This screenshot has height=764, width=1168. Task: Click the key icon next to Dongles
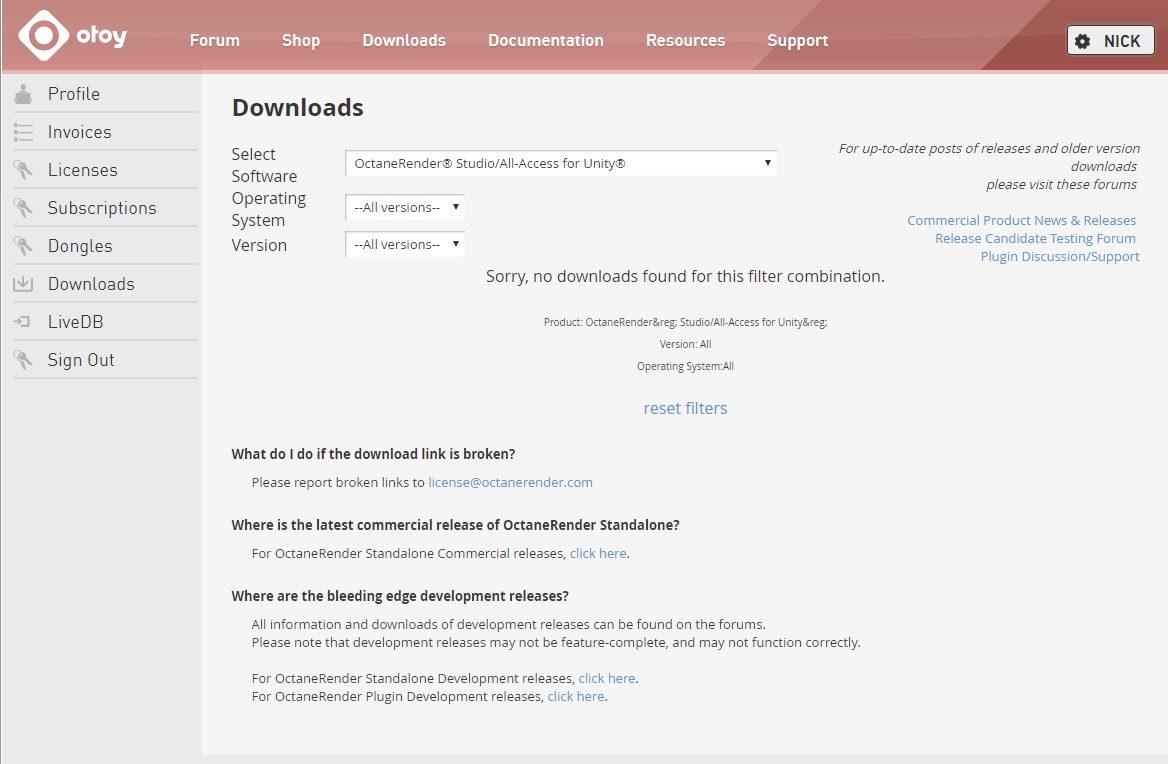pos(24,246)
